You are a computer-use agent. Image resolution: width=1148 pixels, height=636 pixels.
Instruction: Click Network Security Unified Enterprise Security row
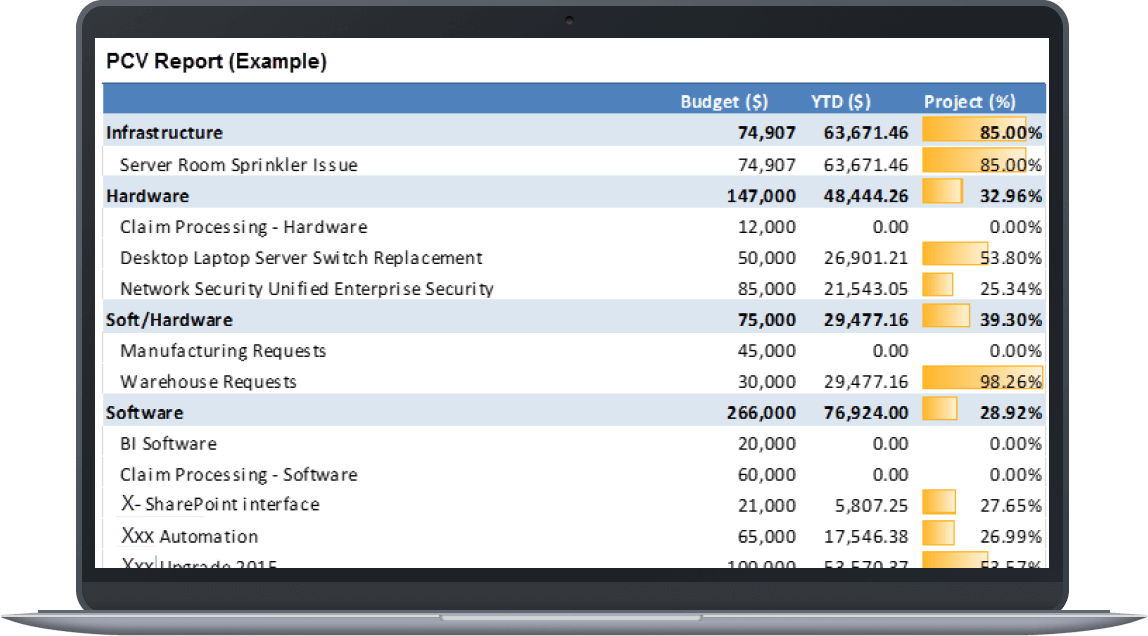(307, 289)
